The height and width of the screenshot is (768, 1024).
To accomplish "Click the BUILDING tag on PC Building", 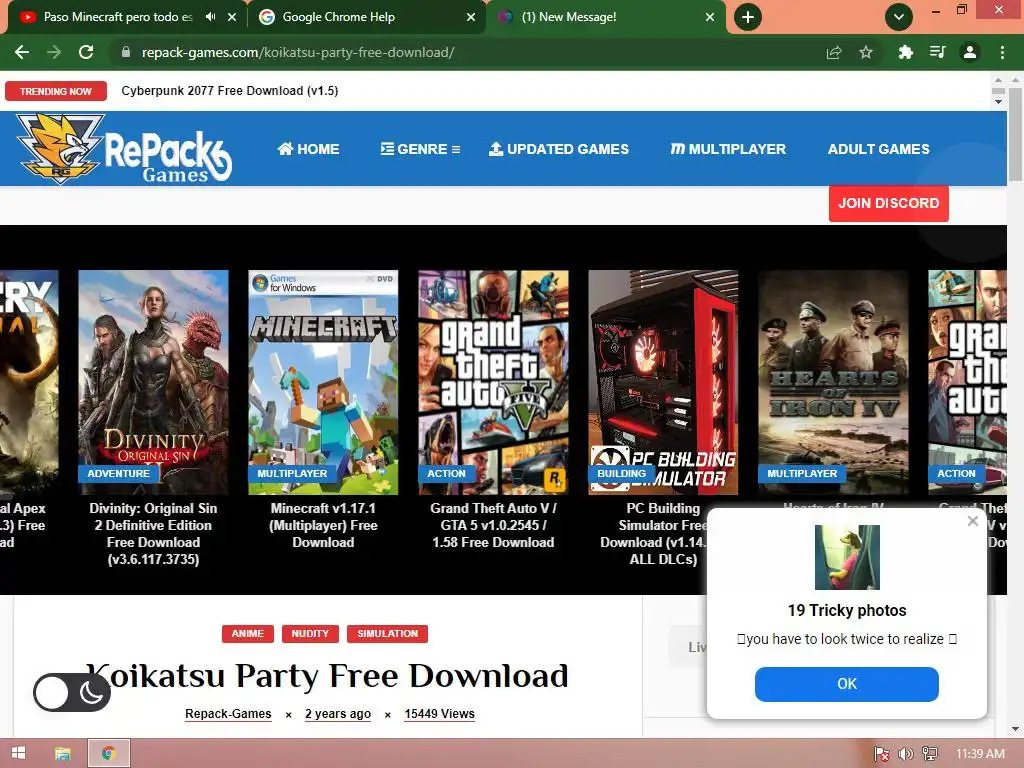I will [621, 473].
